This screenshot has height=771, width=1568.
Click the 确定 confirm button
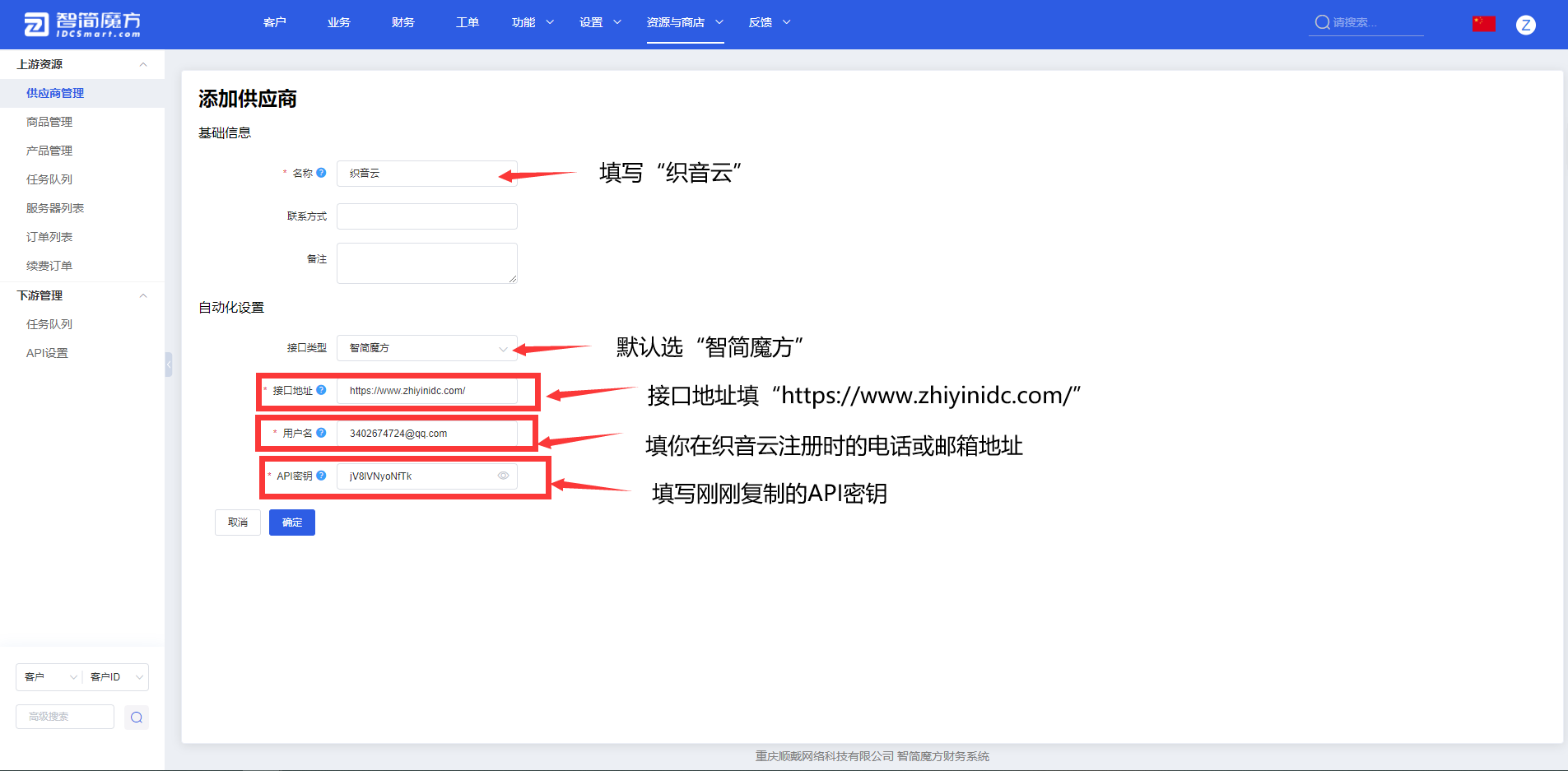click(x=291, y=523)
